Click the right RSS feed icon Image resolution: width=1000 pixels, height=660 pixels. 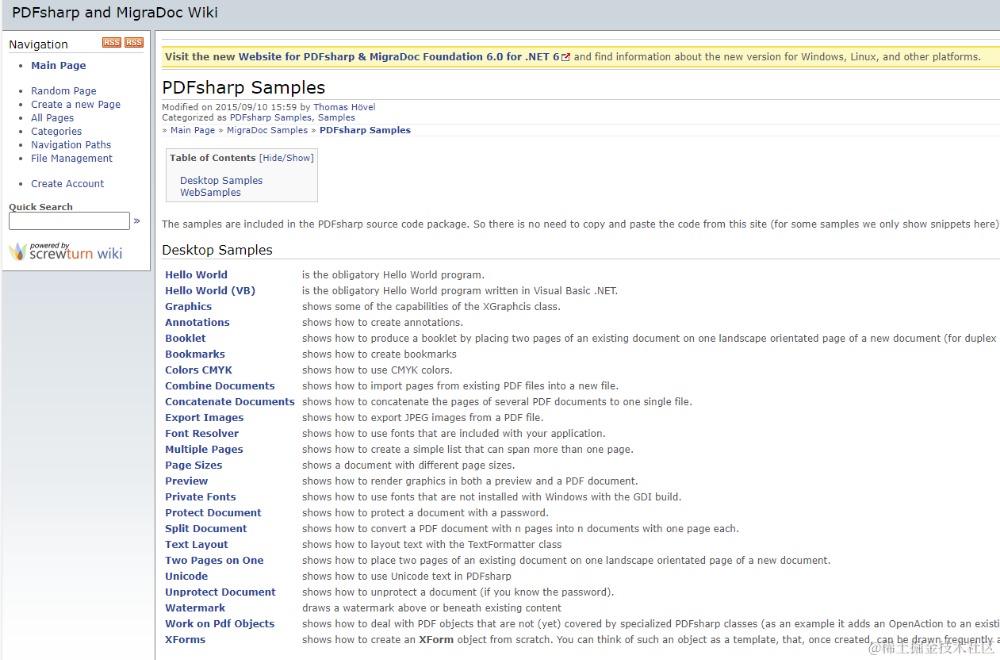tap(134, 43)
